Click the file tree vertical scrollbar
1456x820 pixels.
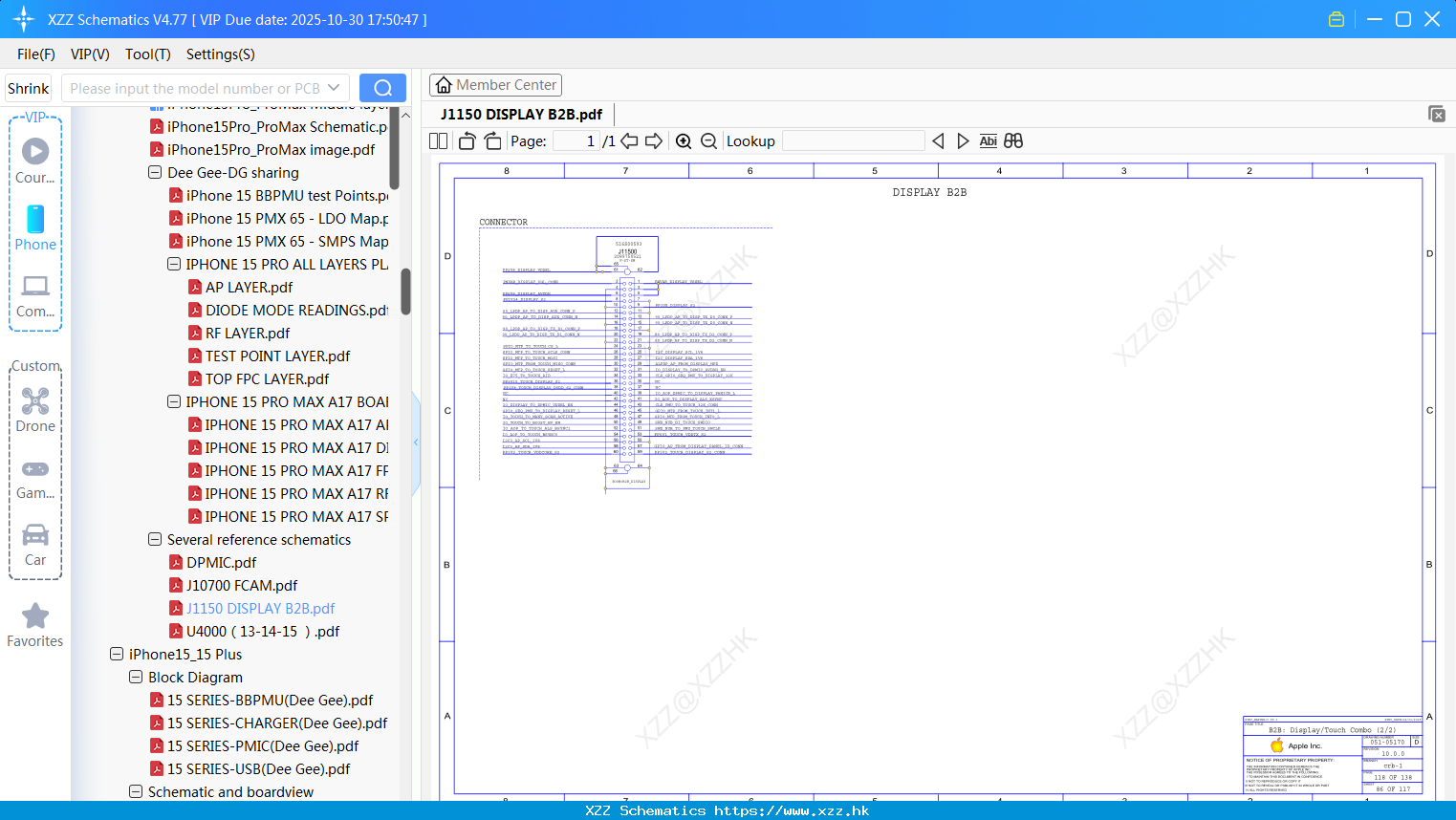coord(406,291)
